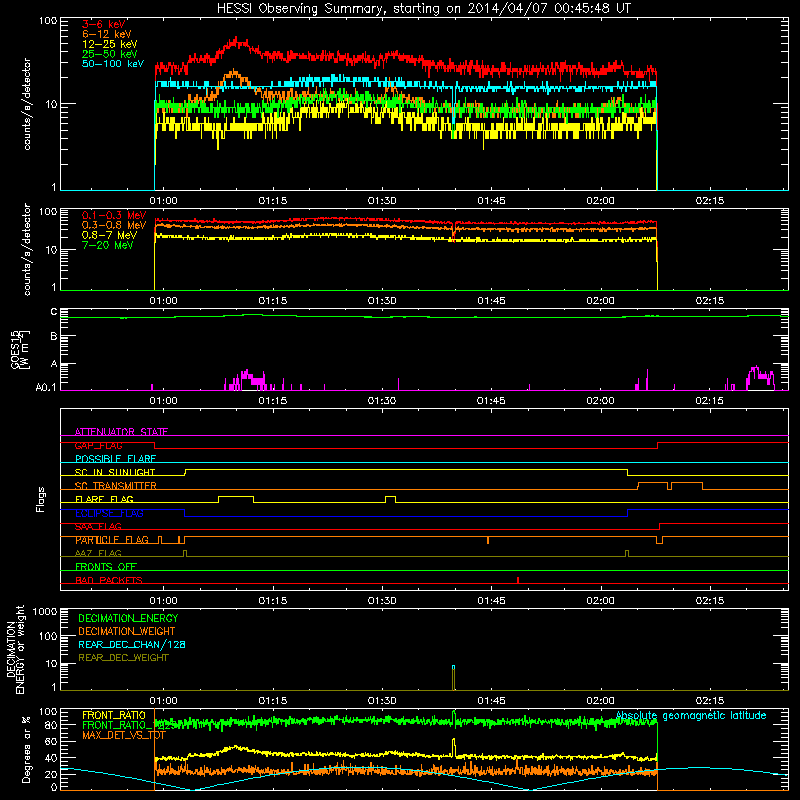Select the REAR_DEC_WEIGHT legend label

(x=123, y=658)
